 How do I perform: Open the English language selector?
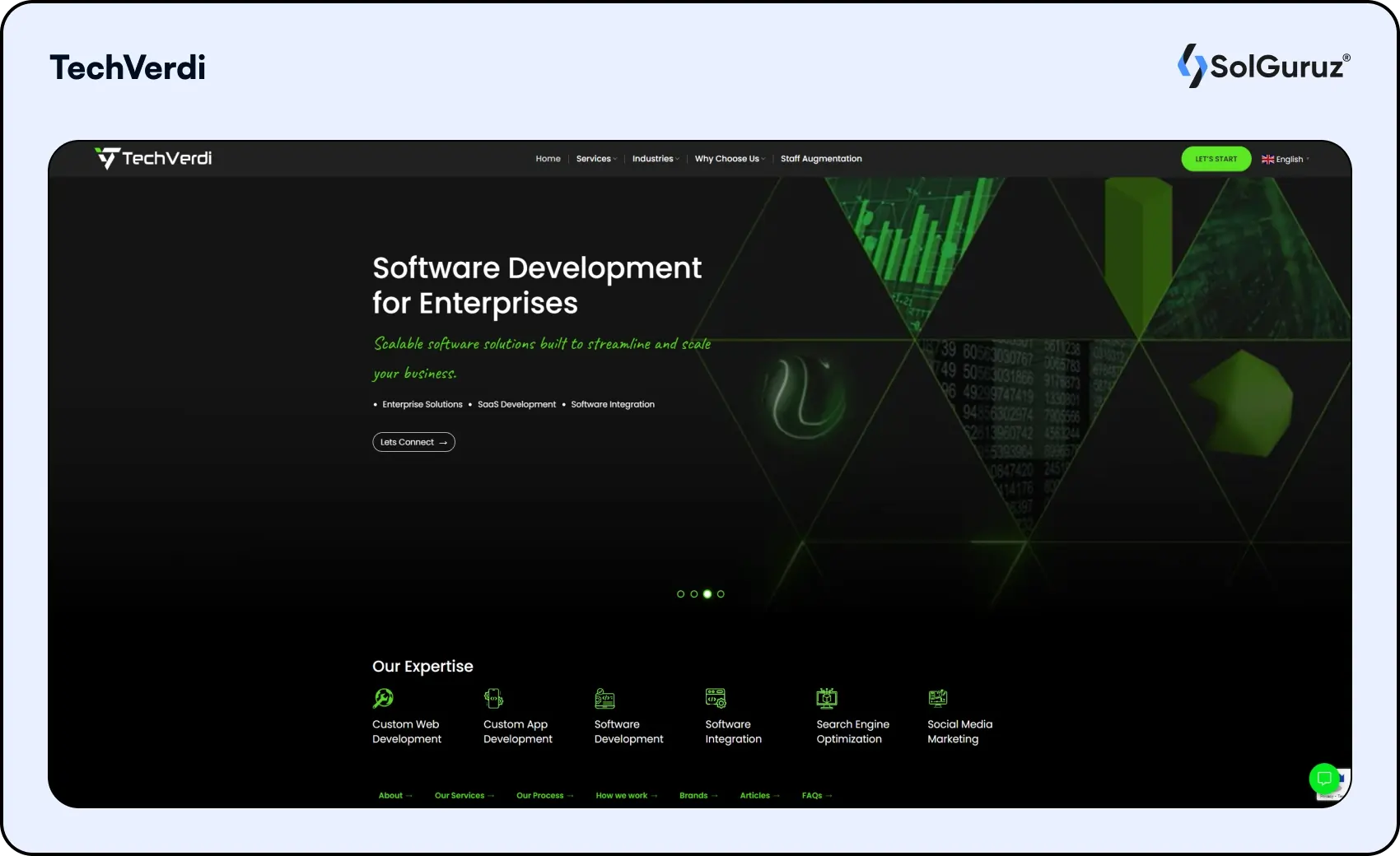click(1285, 159)
